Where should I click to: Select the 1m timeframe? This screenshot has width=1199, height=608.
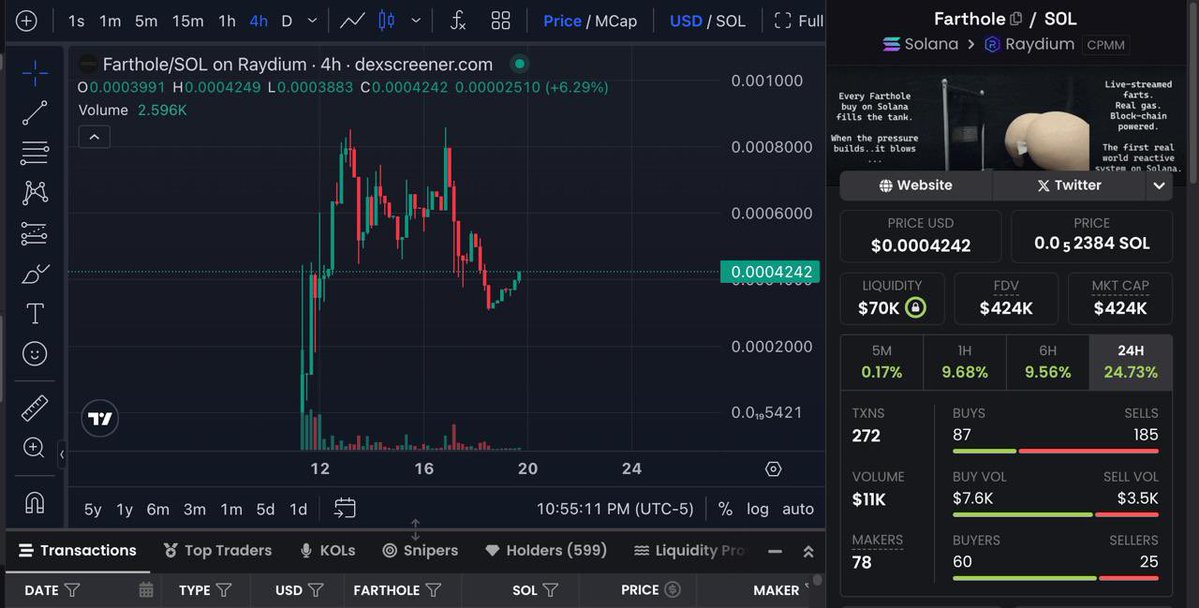(110, 21)
